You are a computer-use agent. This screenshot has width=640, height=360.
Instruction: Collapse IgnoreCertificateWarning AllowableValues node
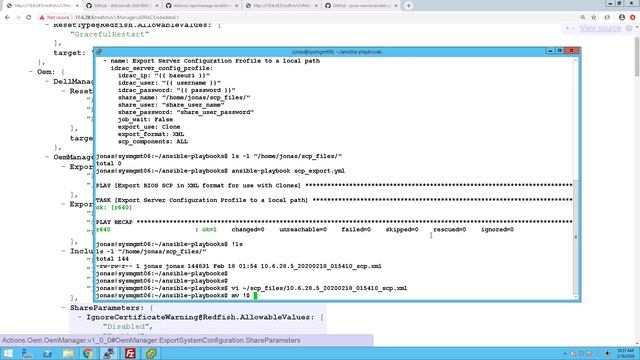[80, 317]
